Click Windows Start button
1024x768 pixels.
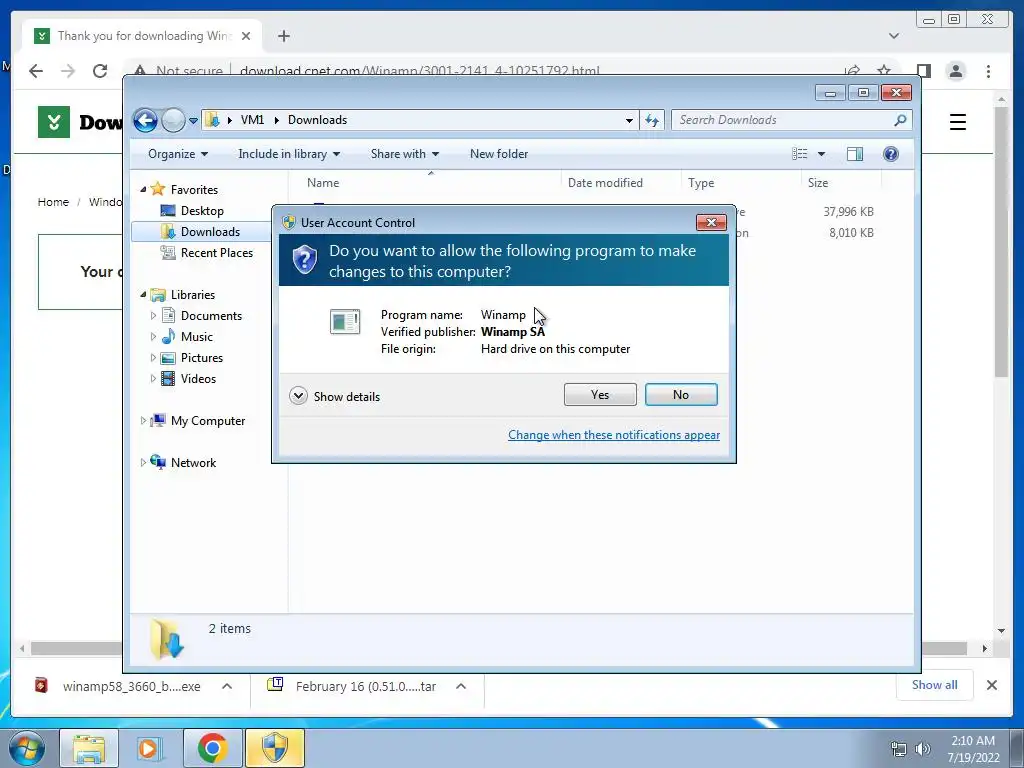[x=26, y=748]
